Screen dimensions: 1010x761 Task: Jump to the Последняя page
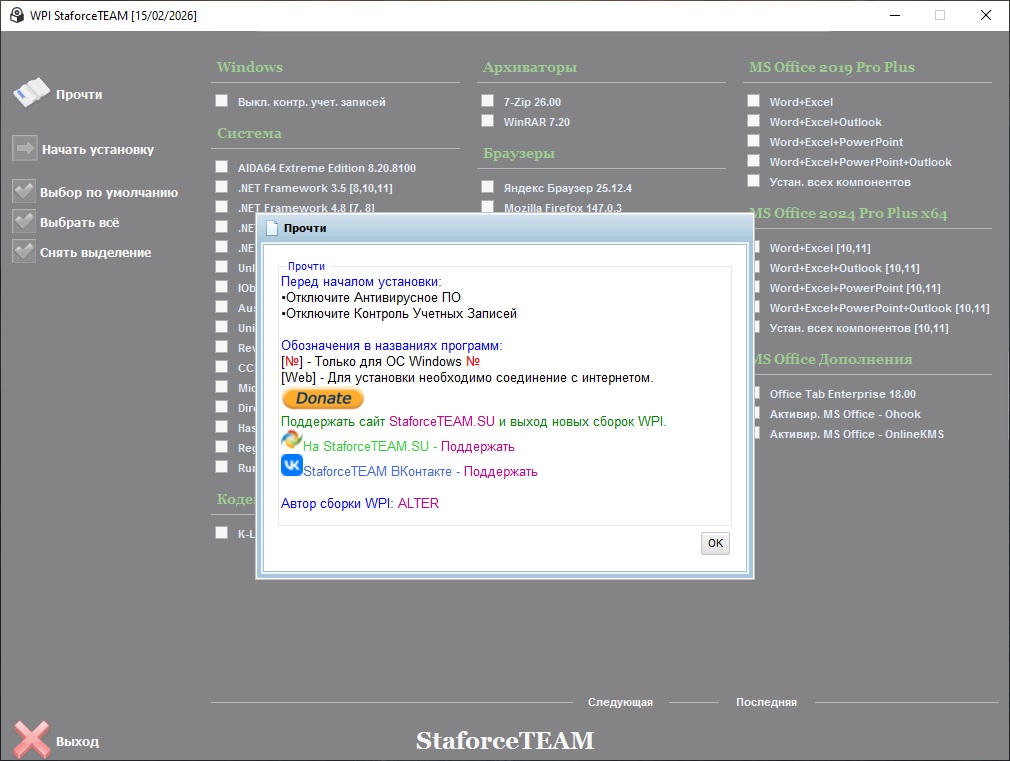click(x=766, y=702)
